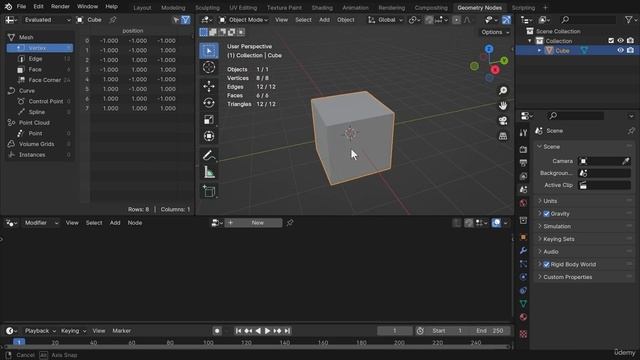
Task: Click the pan hand icon in viewport
Action: tap(503, 106)
